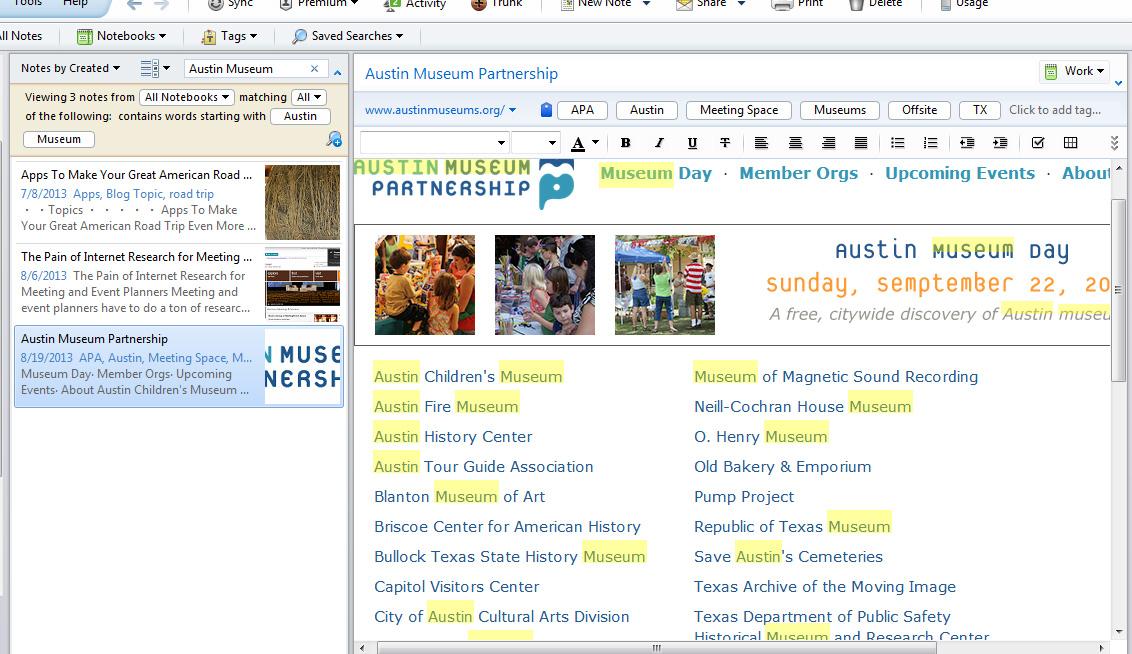Open the Saved Searches menu
The height and width of the screenshot is (654, 1132).
pyautogui.click(x=347, y=36)
